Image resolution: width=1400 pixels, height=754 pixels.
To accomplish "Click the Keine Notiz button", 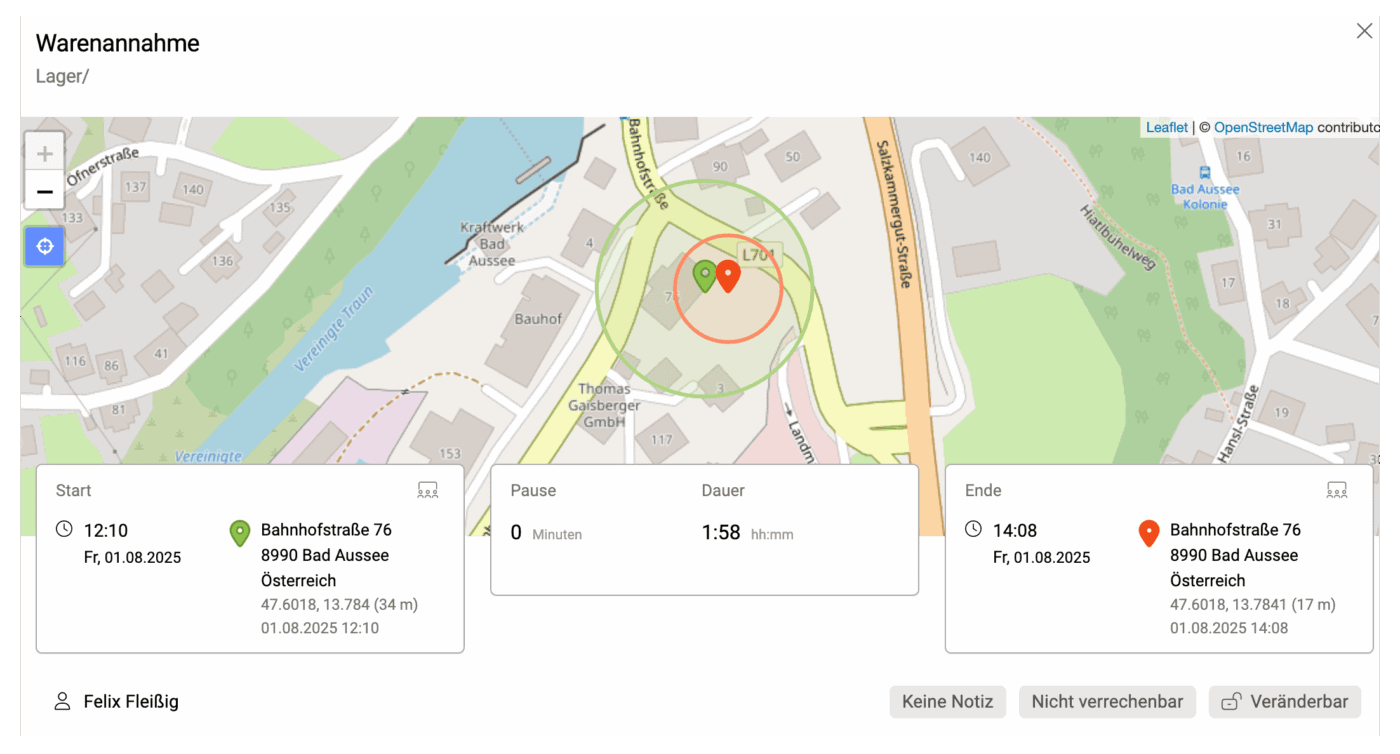I will 947,702.
